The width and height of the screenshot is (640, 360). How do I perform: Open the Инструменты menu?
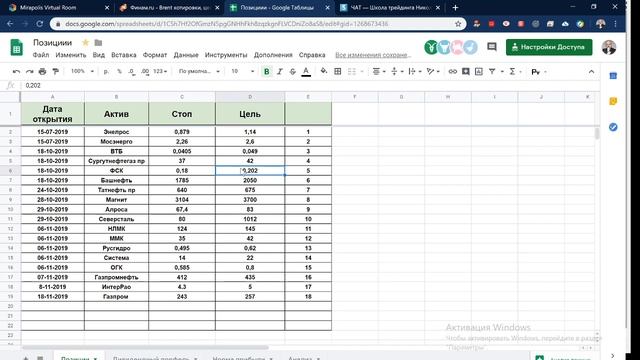[226, 55]
